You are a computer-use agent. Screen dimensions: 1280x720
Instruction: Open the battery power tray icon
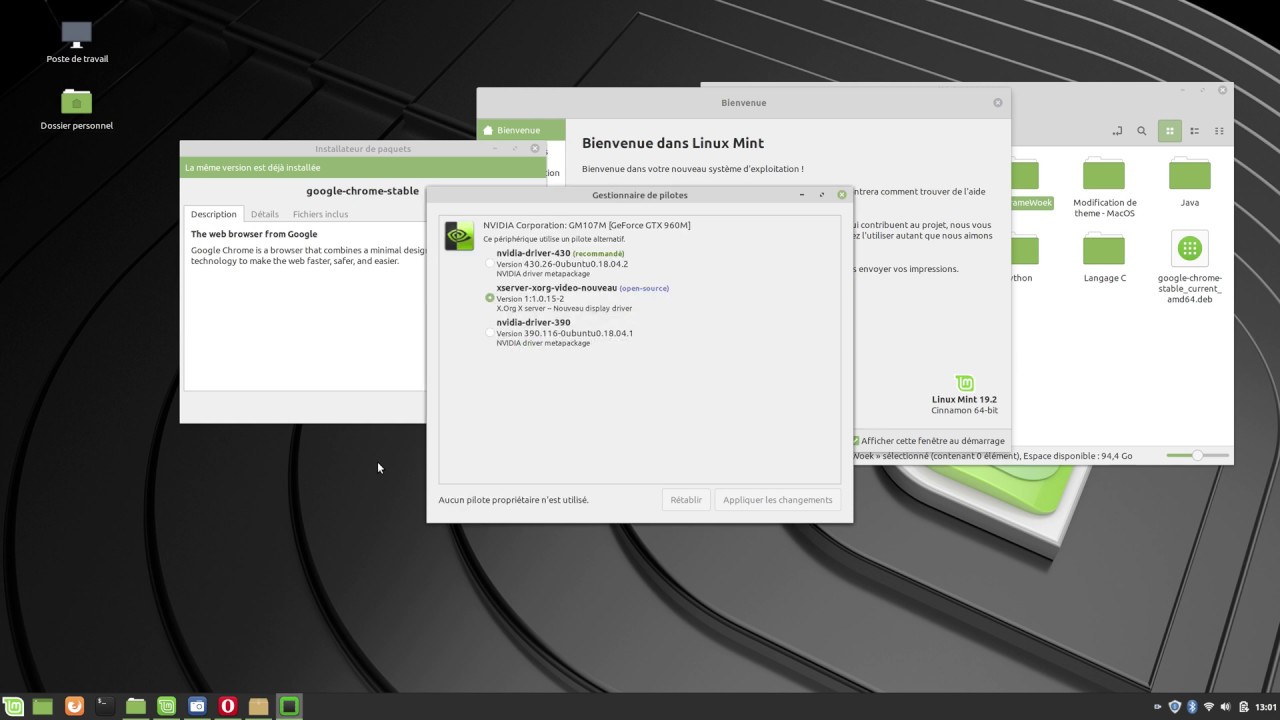(x=1242, y=707)
